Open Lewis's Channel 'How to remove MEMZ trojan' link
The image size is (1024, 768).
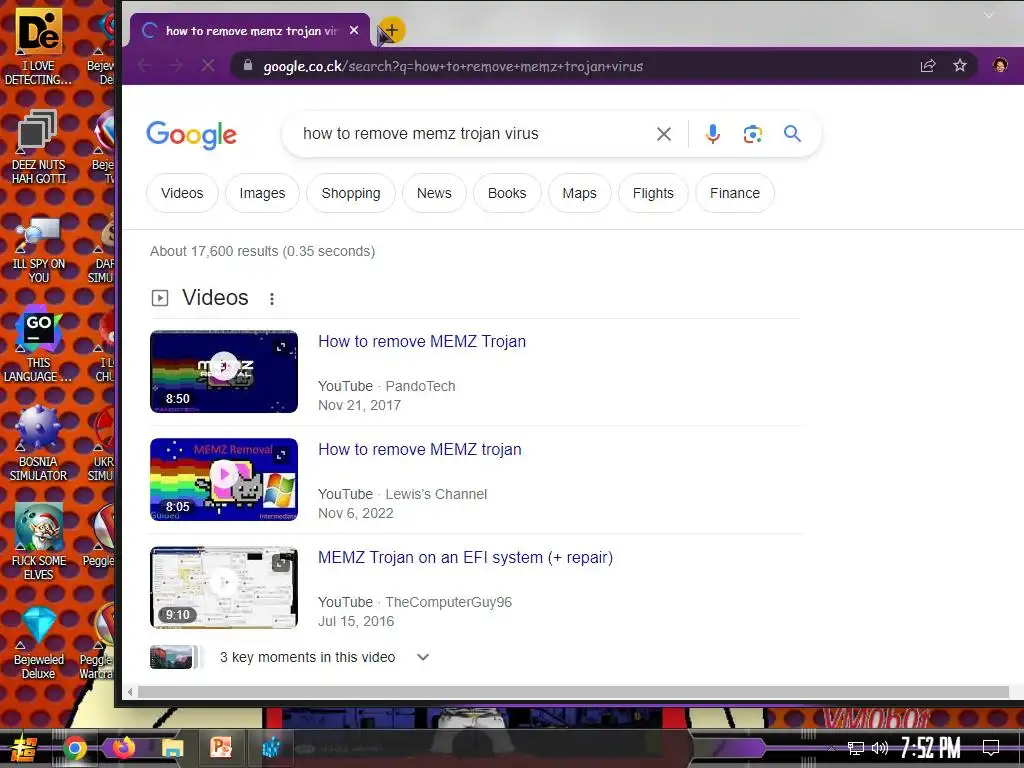420,449
